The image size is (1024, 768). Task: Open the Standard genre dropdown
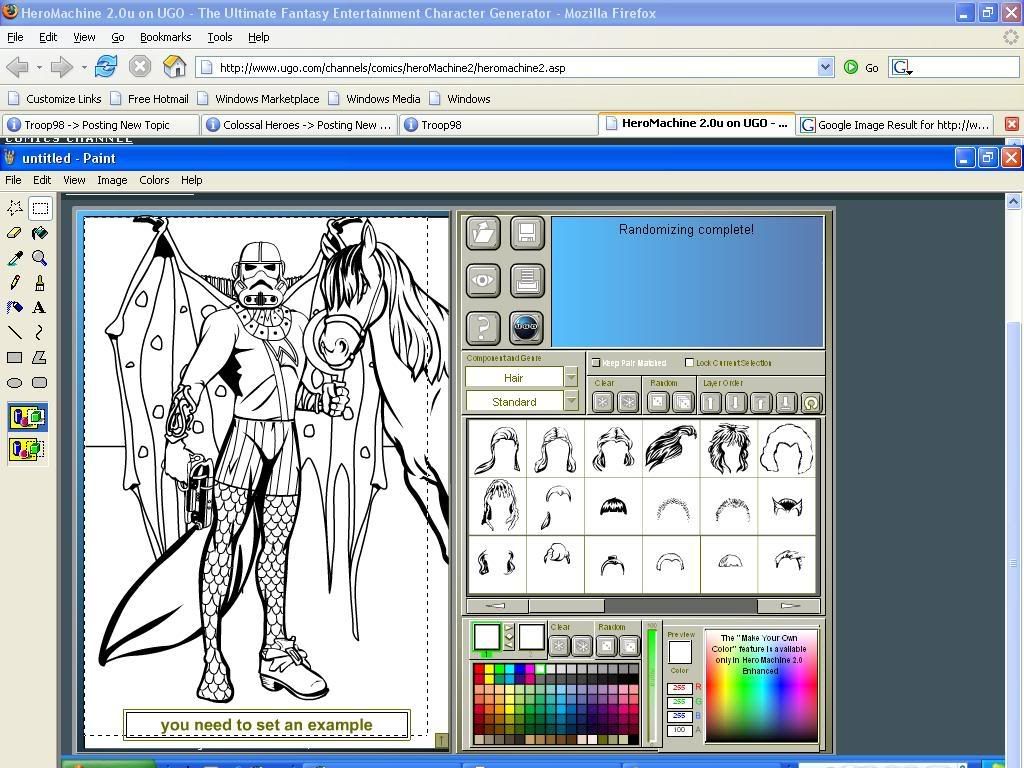[571, 402]
